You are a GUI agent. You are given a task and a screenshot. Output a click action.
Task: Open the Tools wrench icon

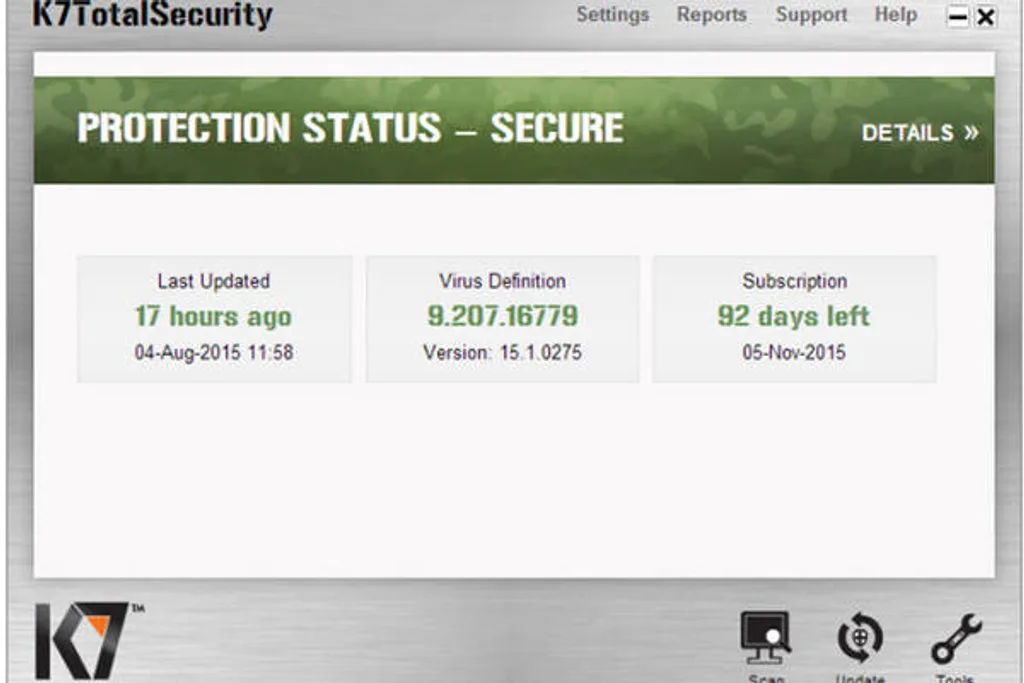tap(956, 638)
